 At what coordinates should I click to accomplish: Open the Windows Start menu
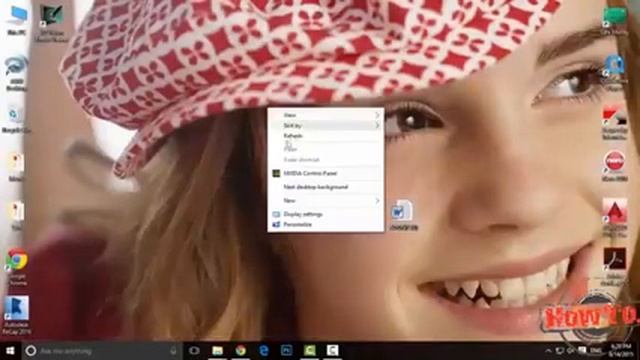click(10, 351)
